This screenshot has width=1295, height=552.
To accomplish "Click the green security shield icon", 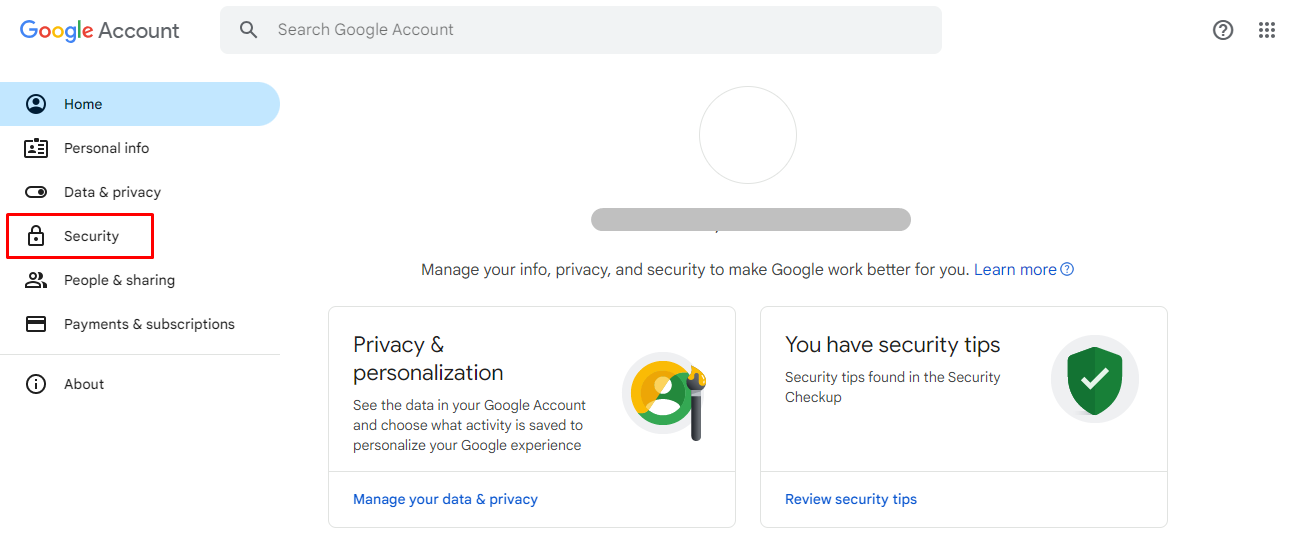I will [1095, 379].
